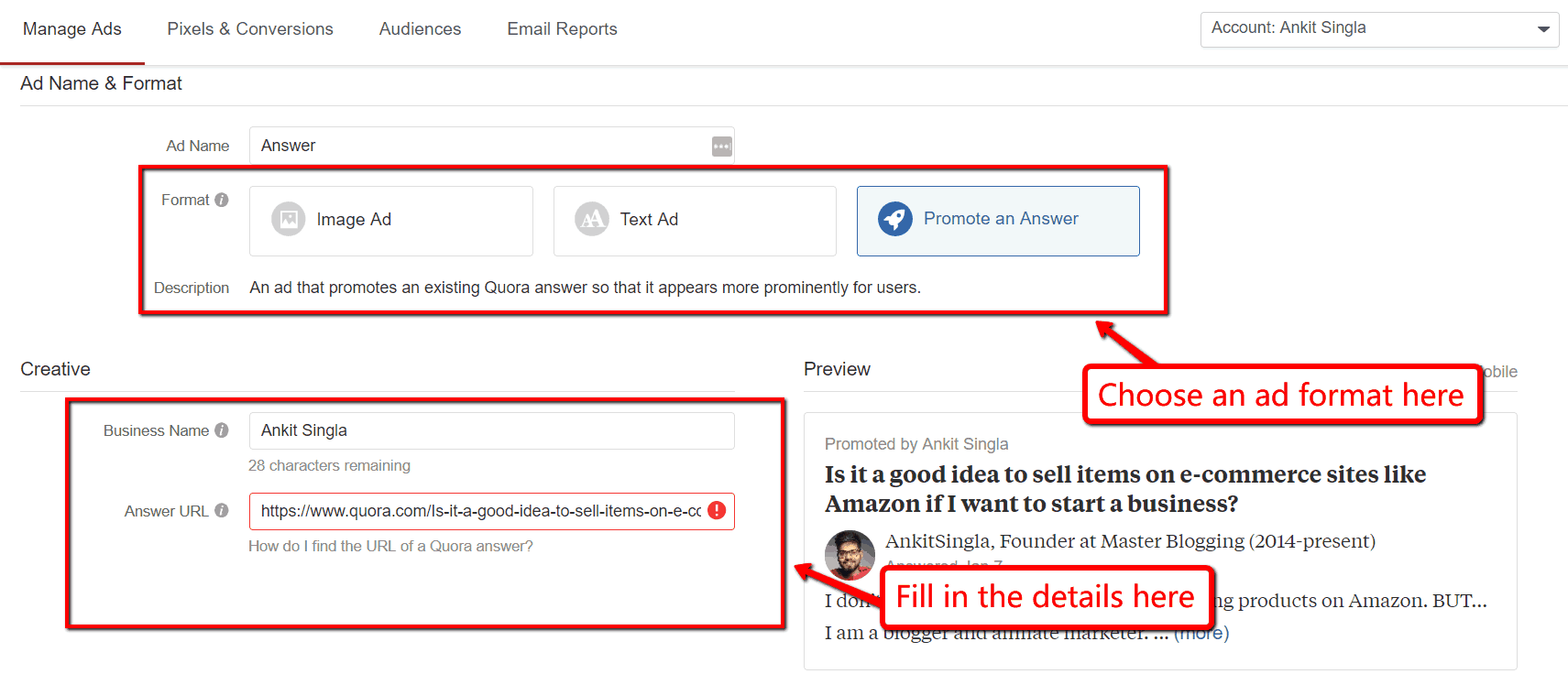Switch to Pixels & Conversions tab

pos(250,29)
